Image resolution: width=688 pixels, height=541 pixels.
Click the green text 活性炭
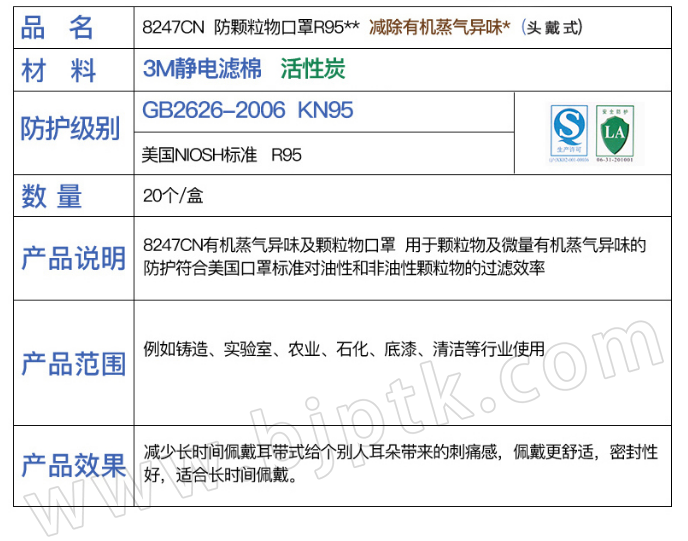click(313, 69)
